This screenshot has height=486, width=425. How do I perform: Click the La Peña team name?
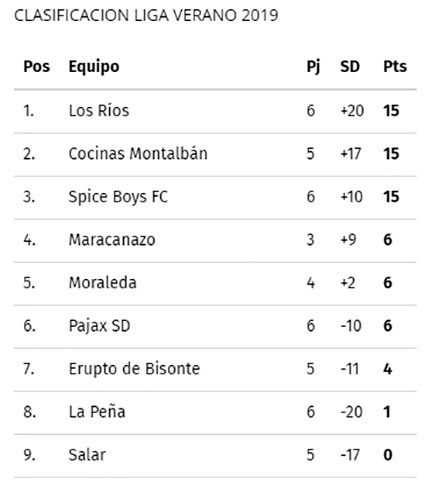tap(97, 412)
